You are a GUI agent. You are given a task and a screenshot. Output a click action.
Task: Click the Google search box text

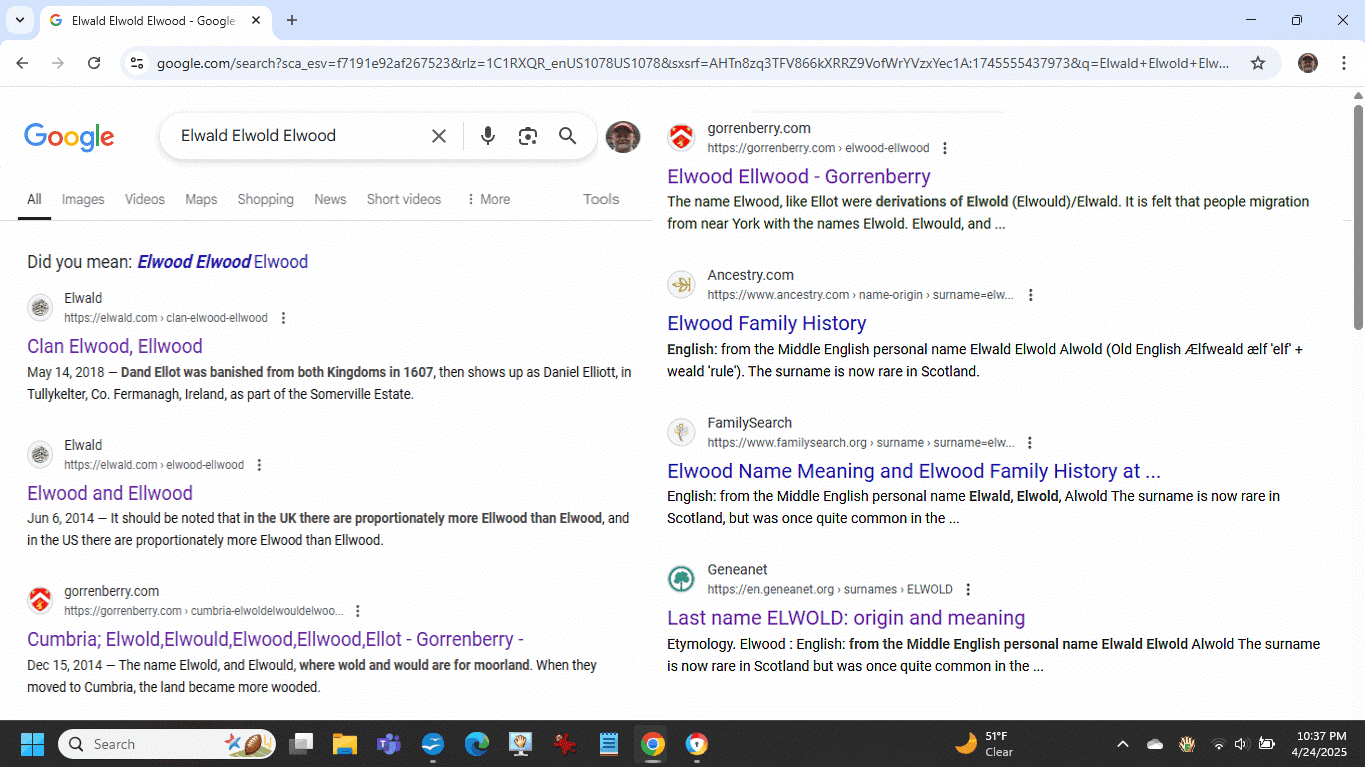click(x=258, y=136)
